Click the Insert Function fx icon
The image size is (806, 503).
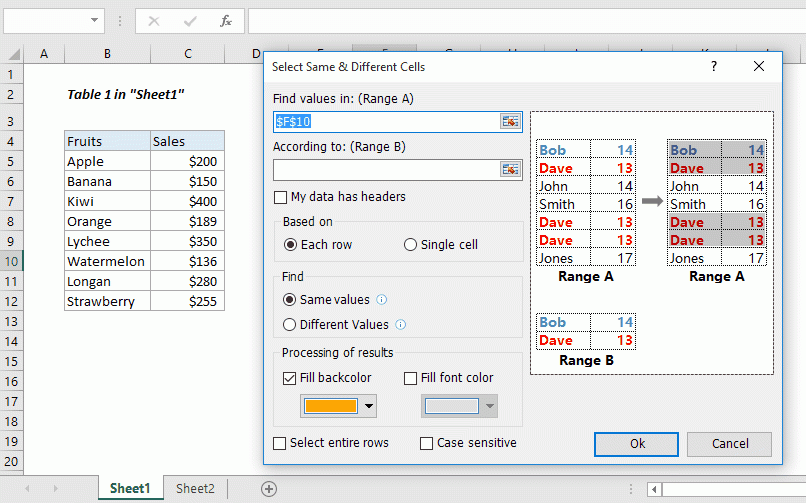226,20
